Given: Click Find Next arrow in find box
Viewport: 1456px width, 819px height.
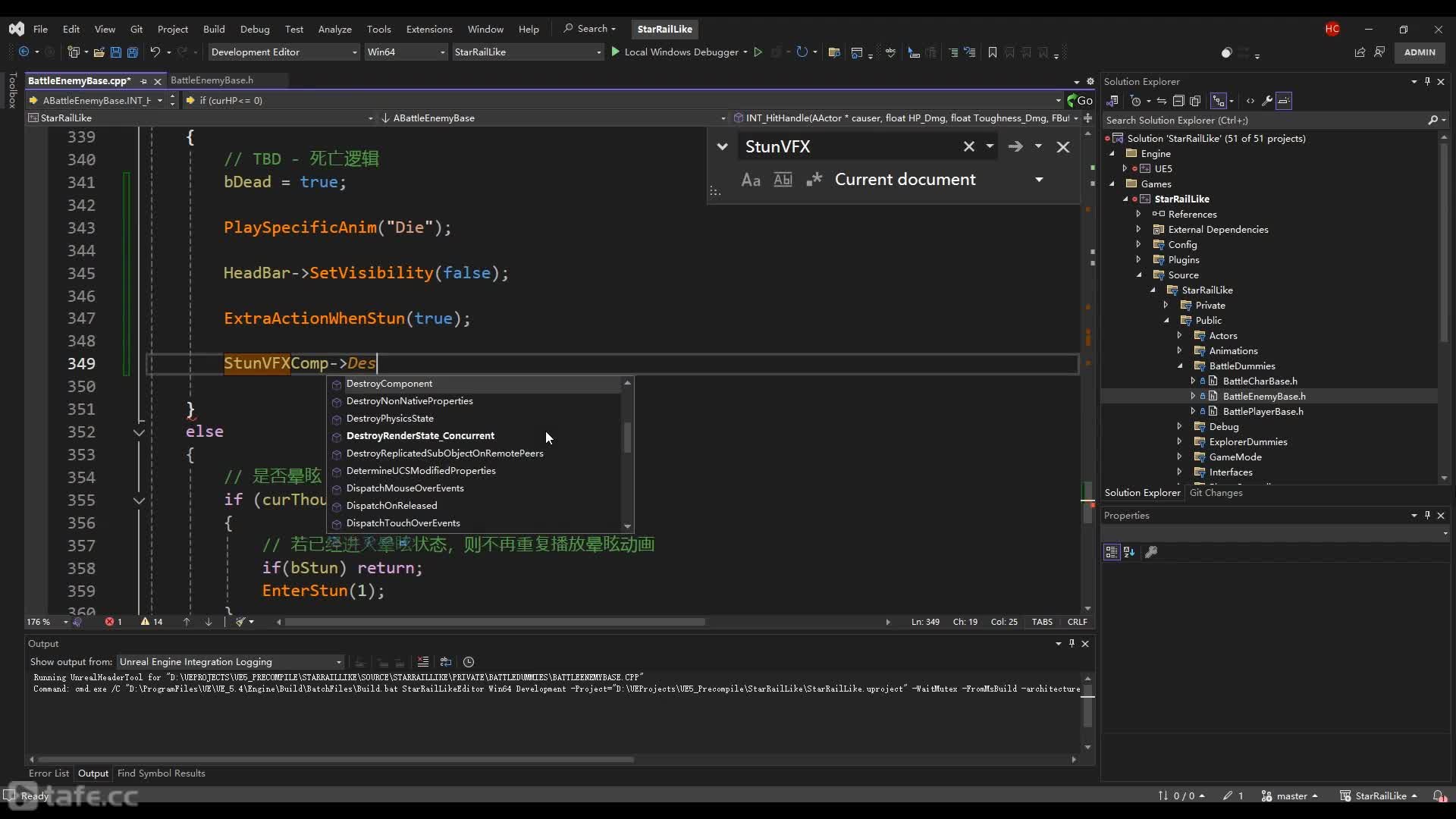Looking at the screenshot, I should click(1015, 146).
